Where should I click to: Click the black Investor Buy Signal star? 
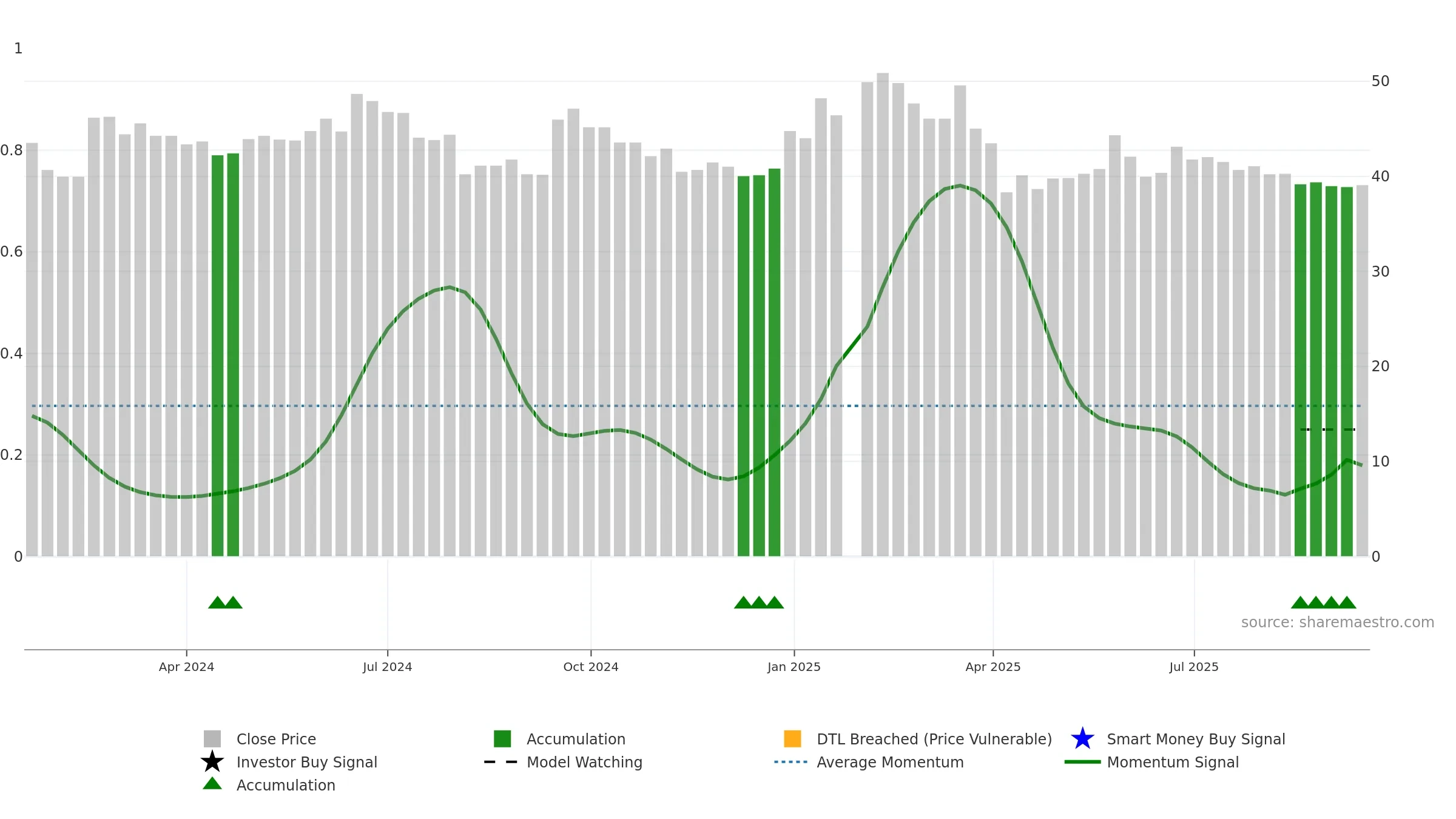coord(212,761)
